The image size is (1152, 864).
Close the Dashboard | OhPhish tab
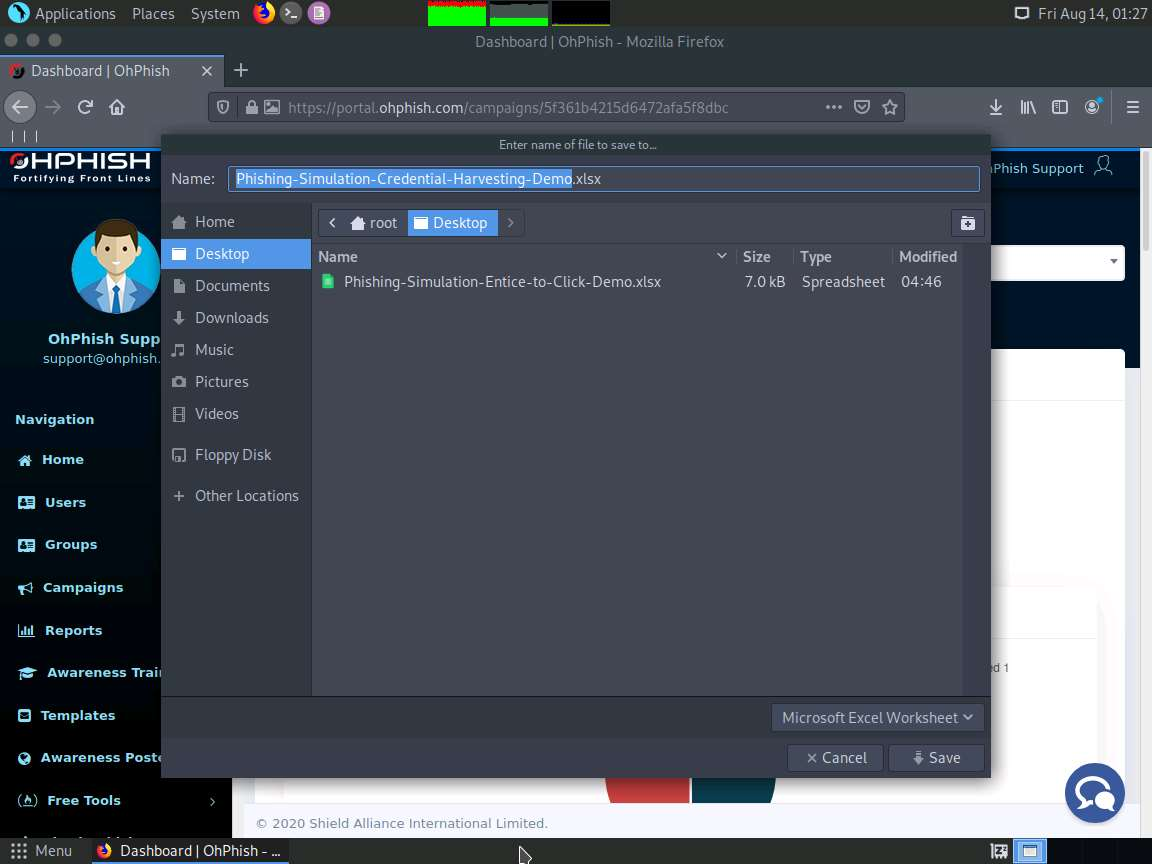pyautogui.click(x=206, y=71)
